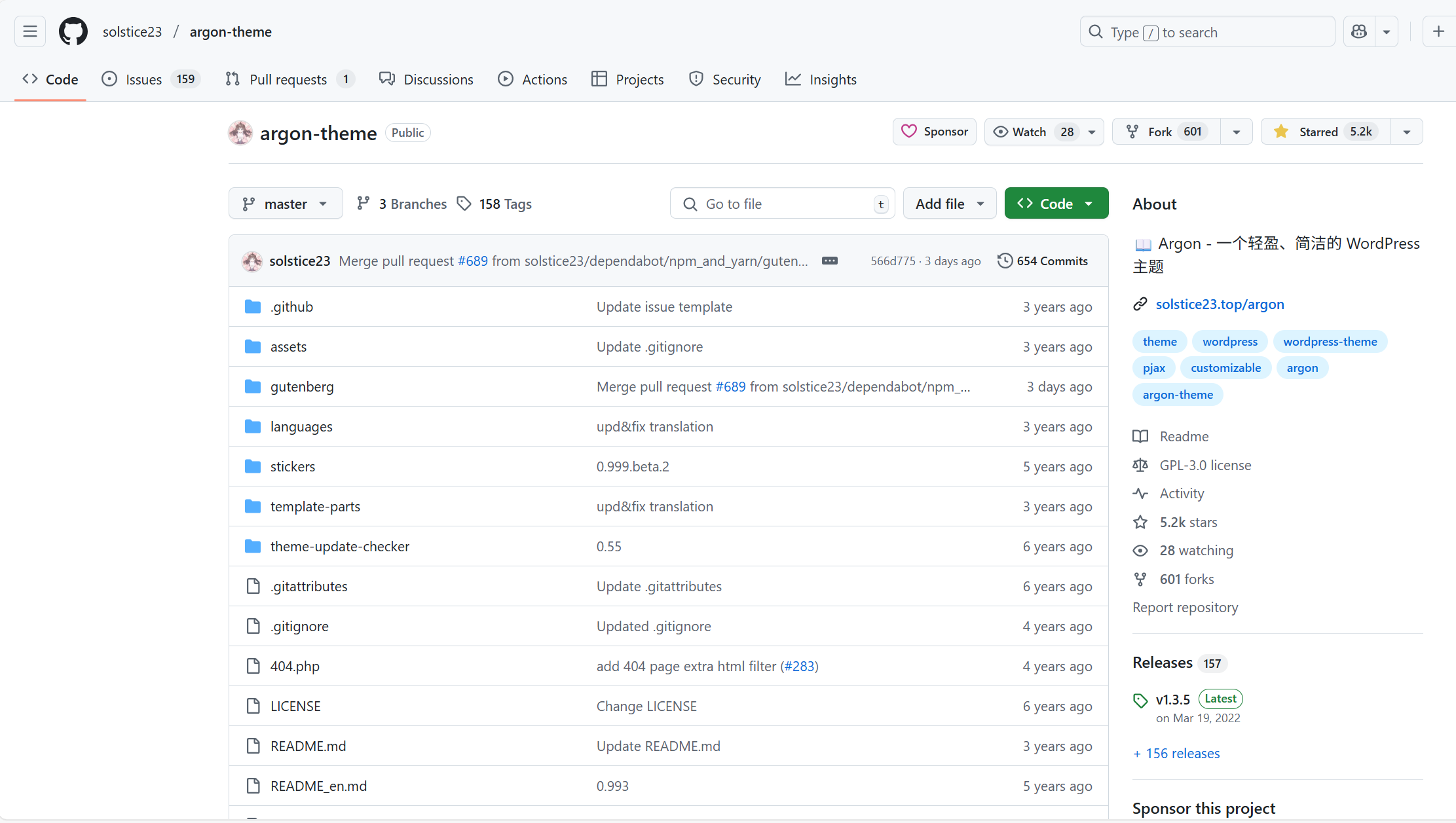The width and height of the screenshot is (1456, 823).
Task: Open the Add file dropdown
Action: [949, 204]
